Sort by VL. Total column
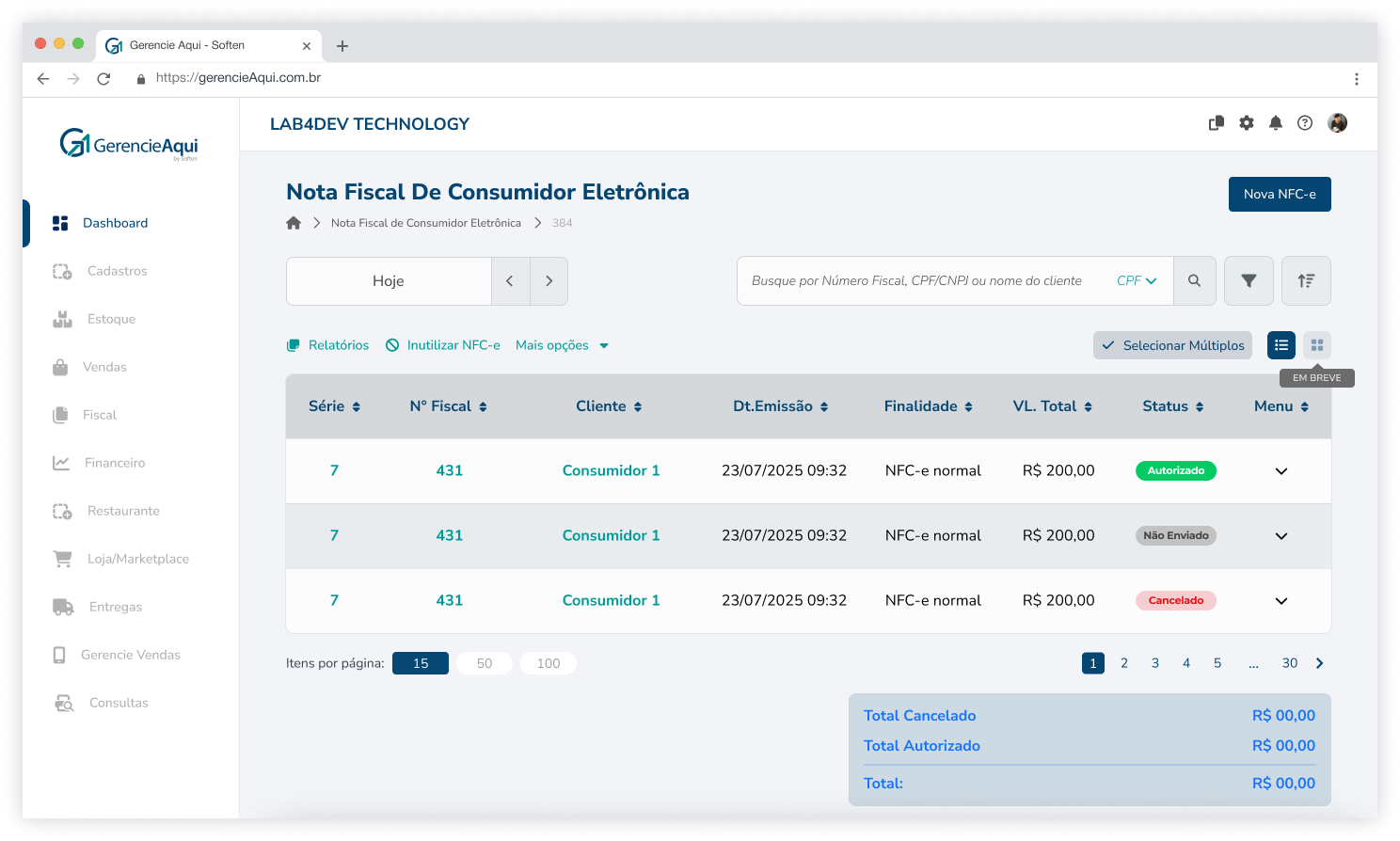 1053,406
